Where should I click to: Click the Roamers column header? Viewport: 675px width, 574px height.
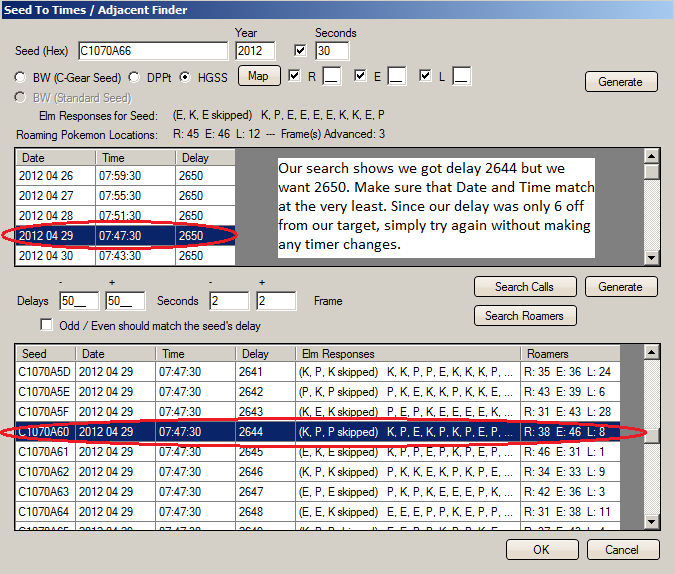click(x=570, y=354)
